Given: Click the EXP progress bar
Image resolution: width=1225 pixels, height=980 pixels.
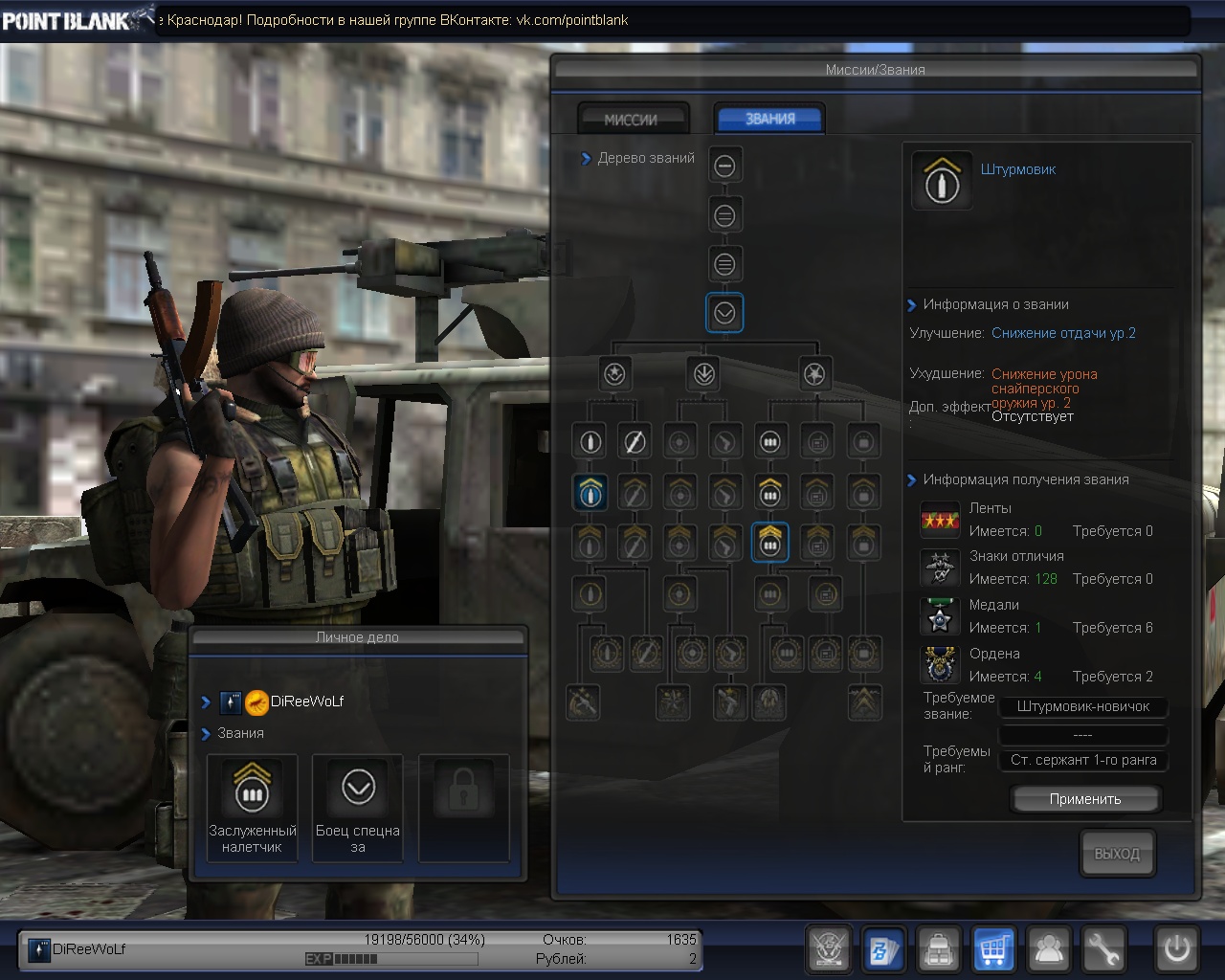Looking at the screenshot, I should 391,959.
